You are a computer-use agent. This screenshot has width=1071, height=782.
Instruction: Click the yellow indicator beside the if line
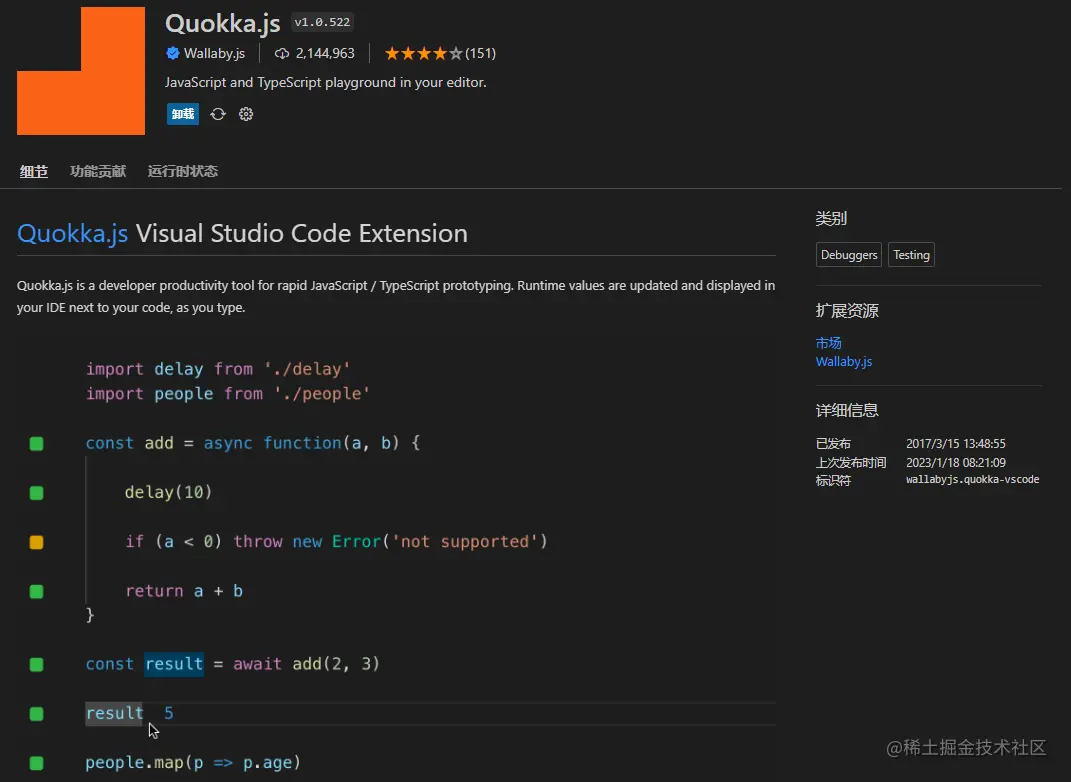pyautogui.click(x=37, y=542)
